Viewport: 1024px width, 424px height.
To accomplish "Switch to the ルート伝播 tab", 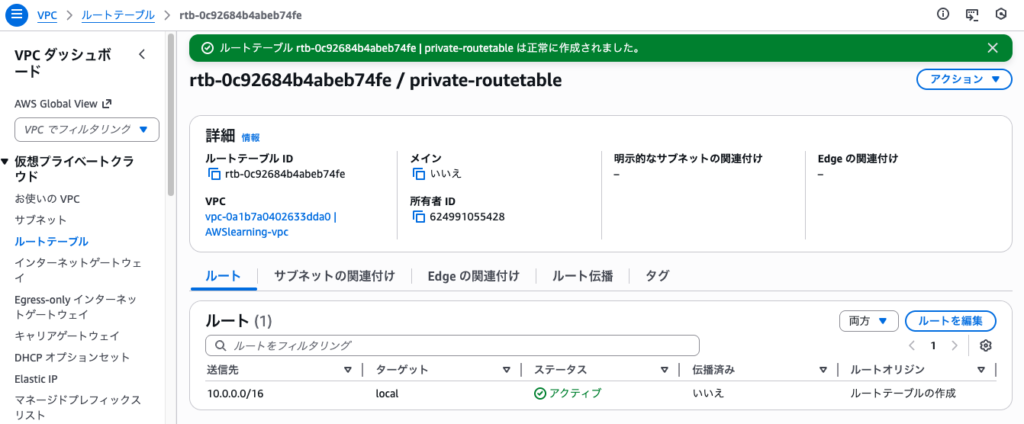I will tap(582, 276).
